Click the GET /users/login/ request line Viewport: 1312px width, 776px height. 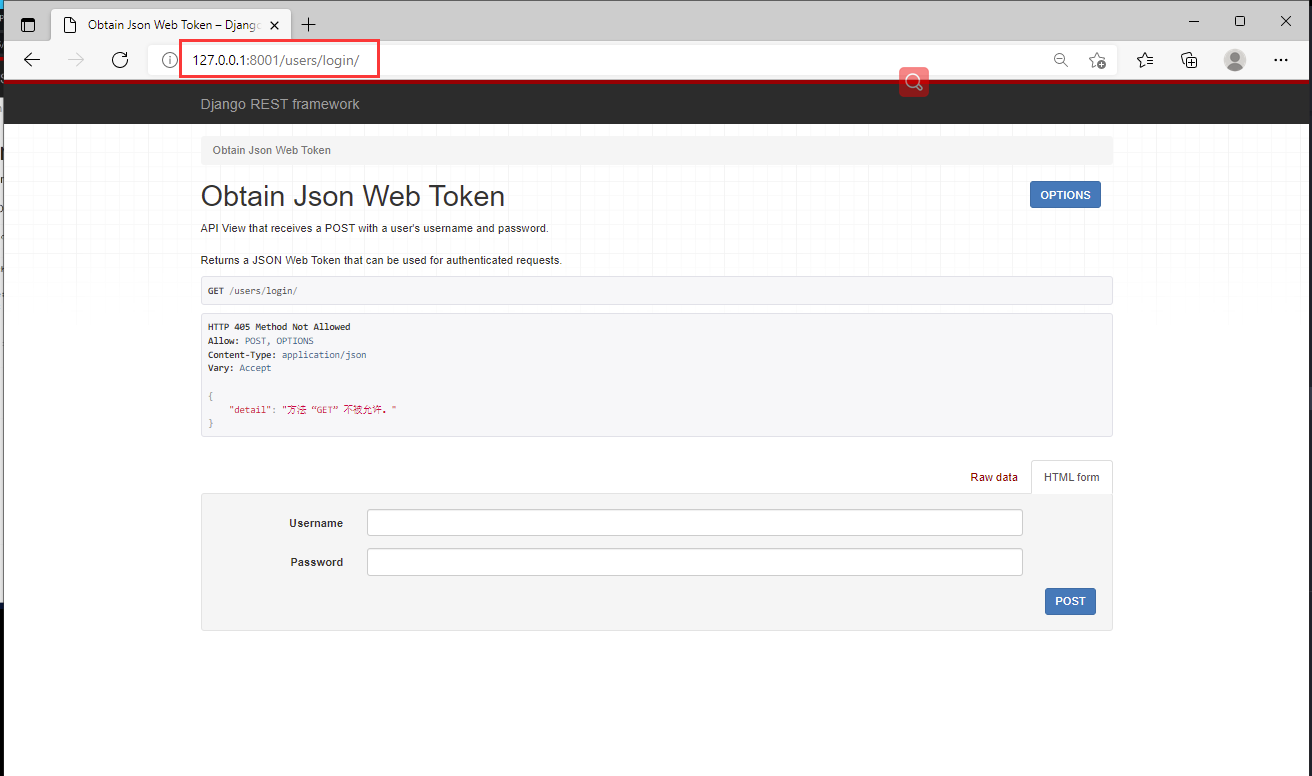tap(253, 291)
